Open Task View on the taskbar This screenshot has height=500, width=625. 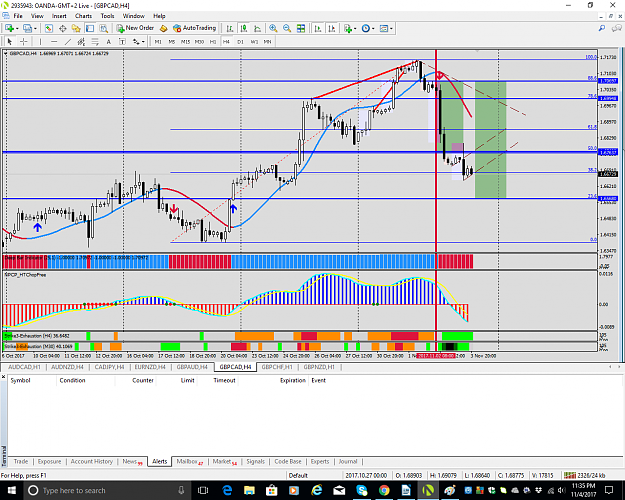pos(203,490)
